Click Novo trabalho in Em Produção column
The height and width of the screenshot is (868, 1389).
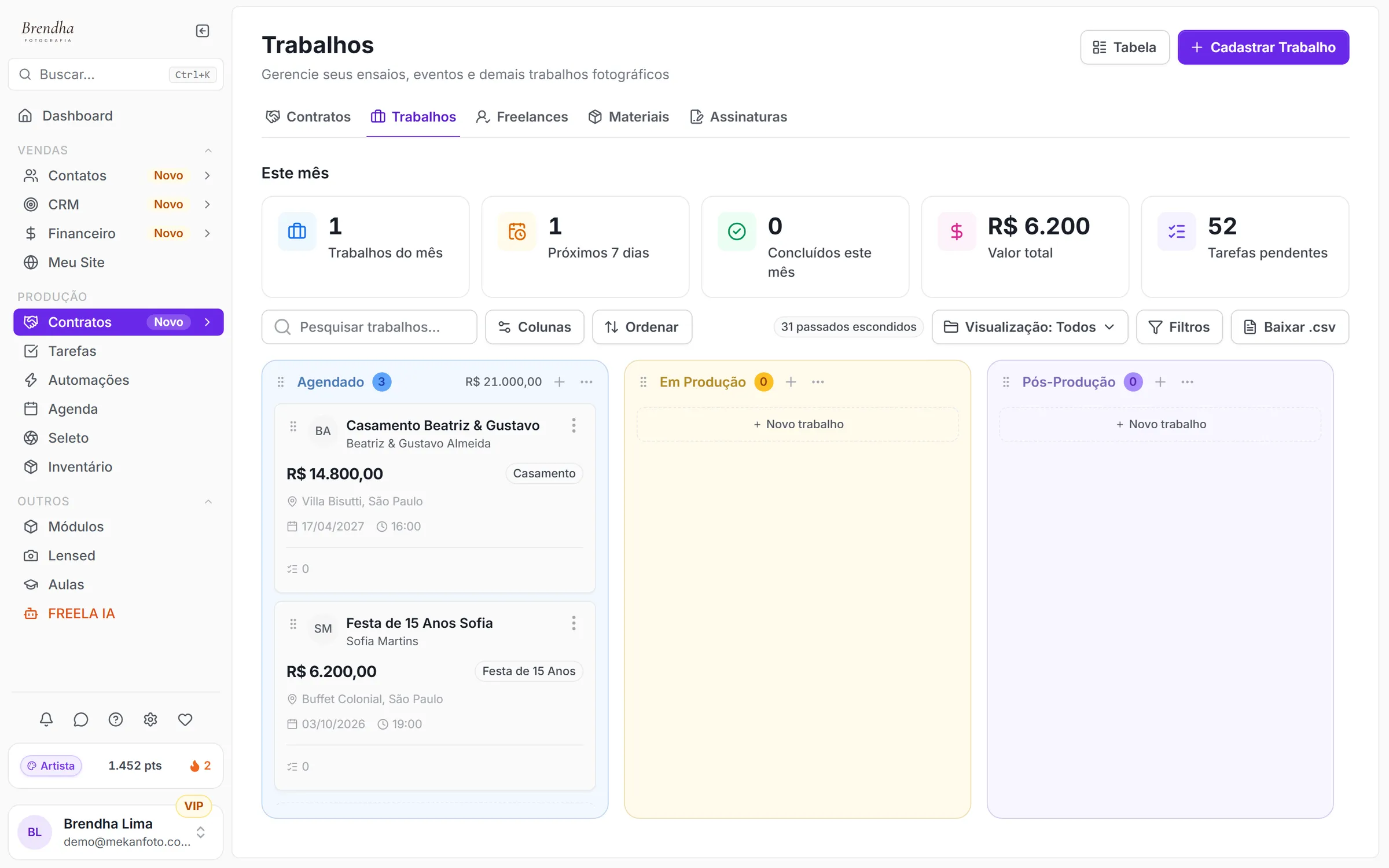coord(798,424)
